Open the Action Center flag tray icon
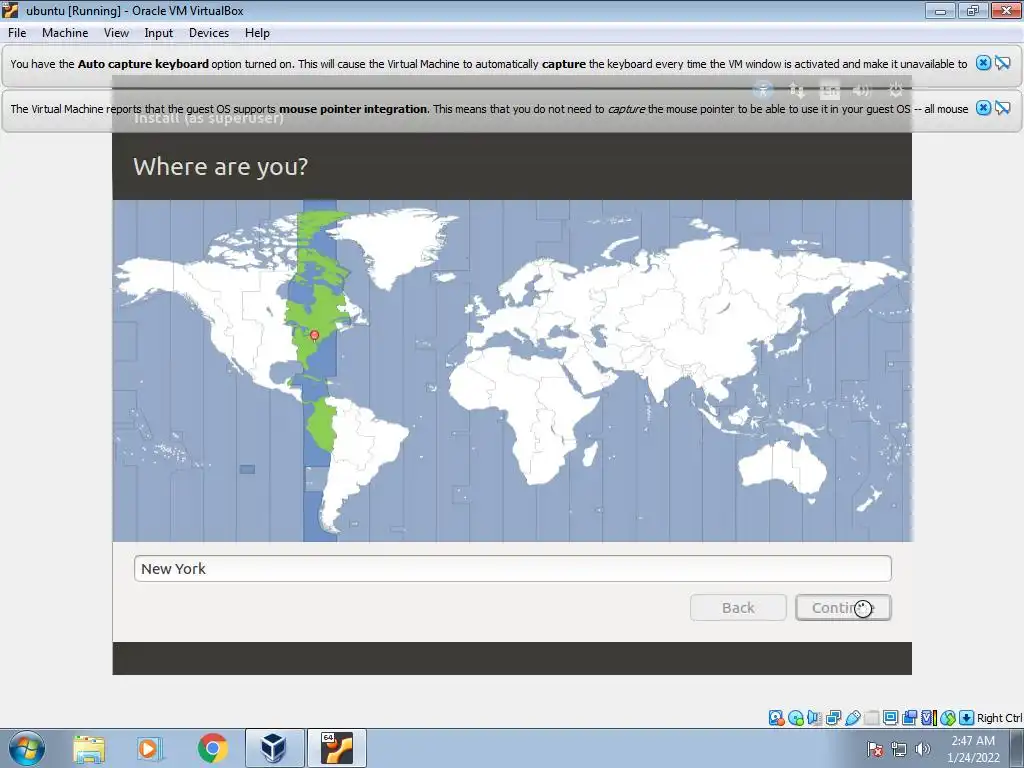This screenshot has width=1024, height=768. [874, 749]
